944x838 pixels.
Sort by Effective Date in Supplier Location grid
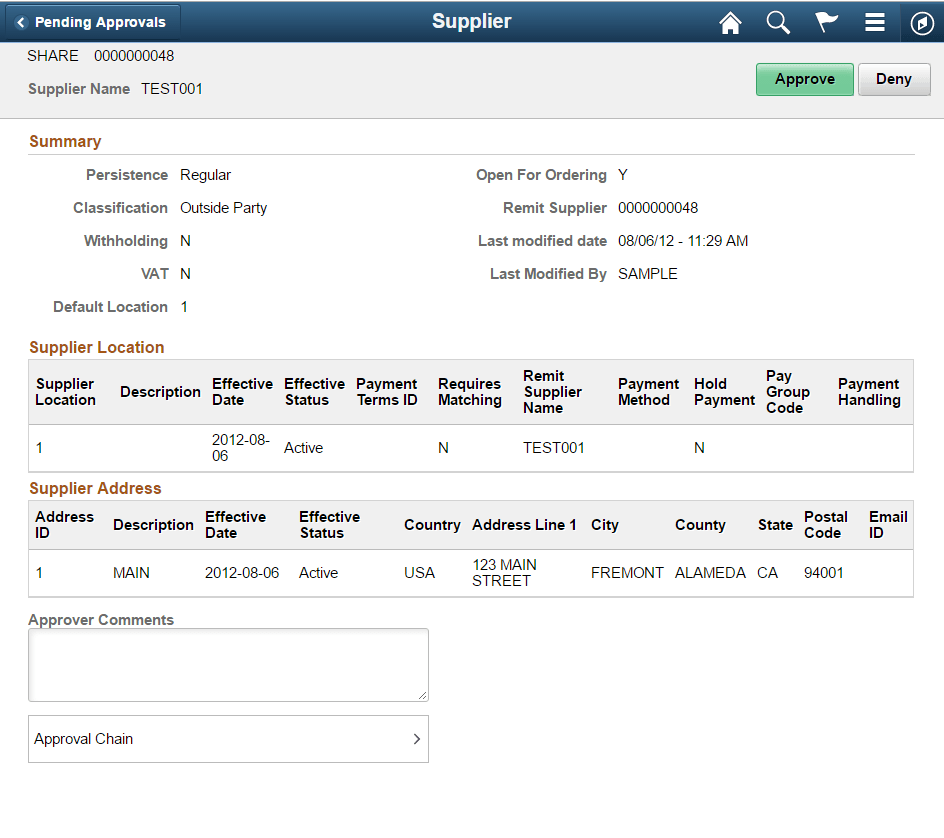click(242, 392)
